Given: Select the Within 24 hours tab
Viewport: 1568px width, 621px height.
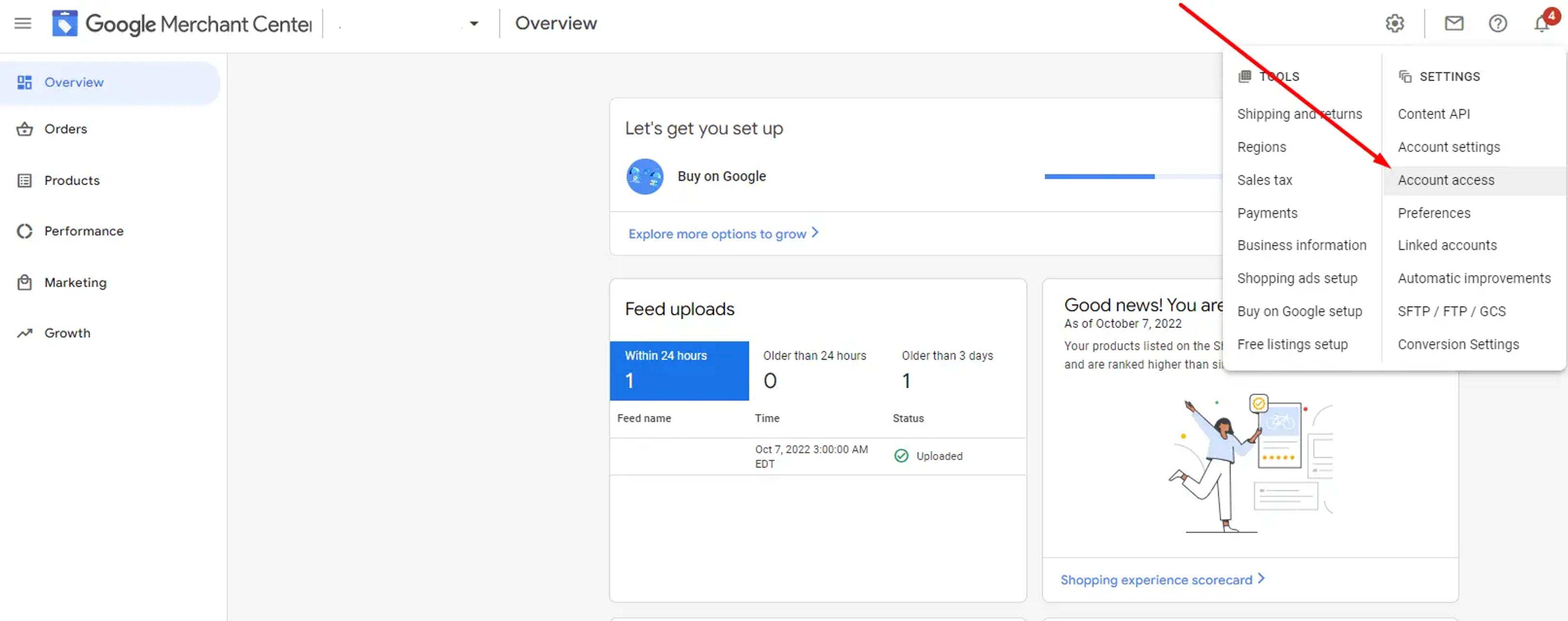Looking at the screenshot, I should coord(679,370).
